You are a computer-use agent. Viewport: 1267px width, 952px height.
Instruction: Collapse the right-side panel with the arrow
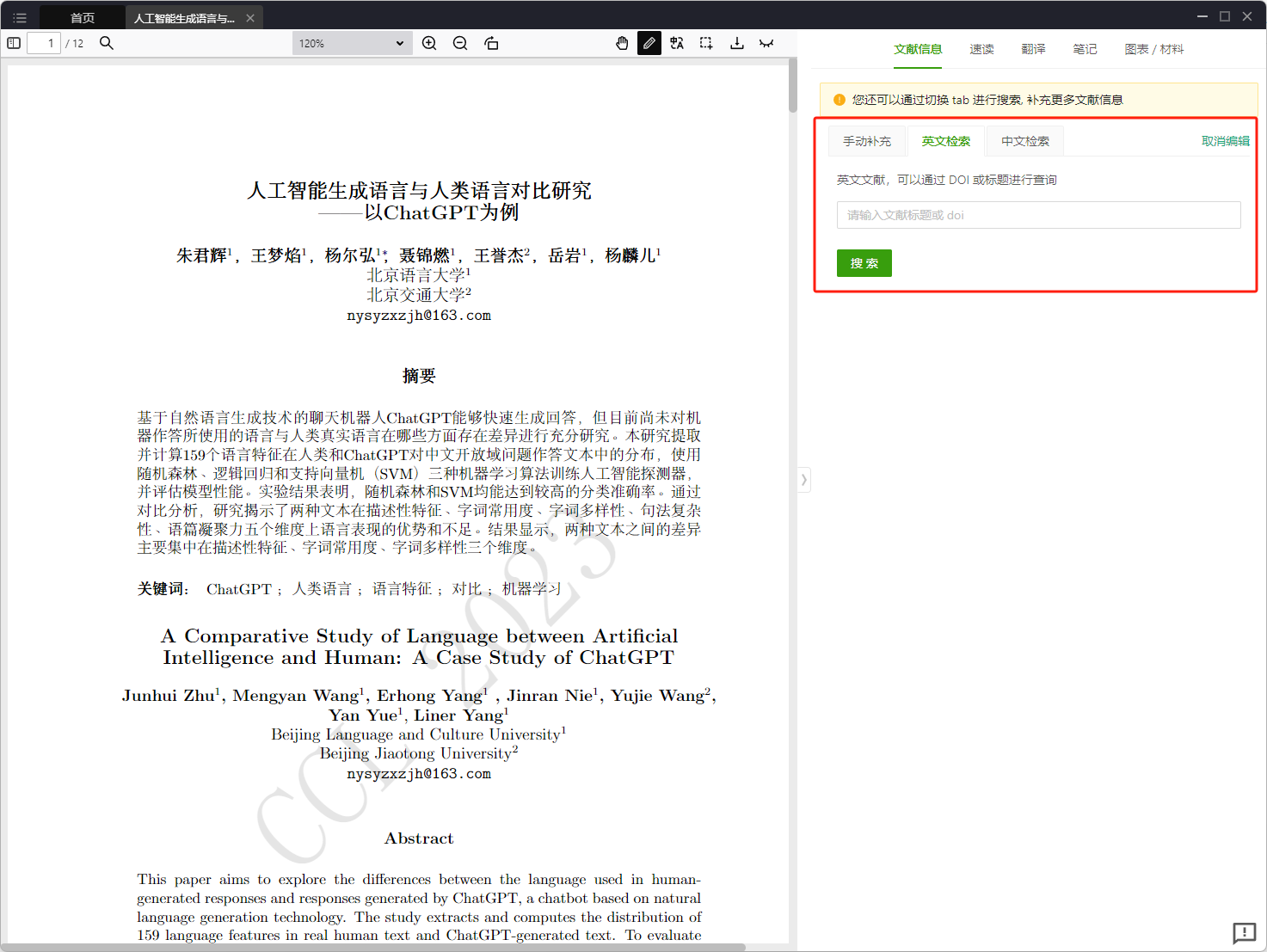[803, 479]
